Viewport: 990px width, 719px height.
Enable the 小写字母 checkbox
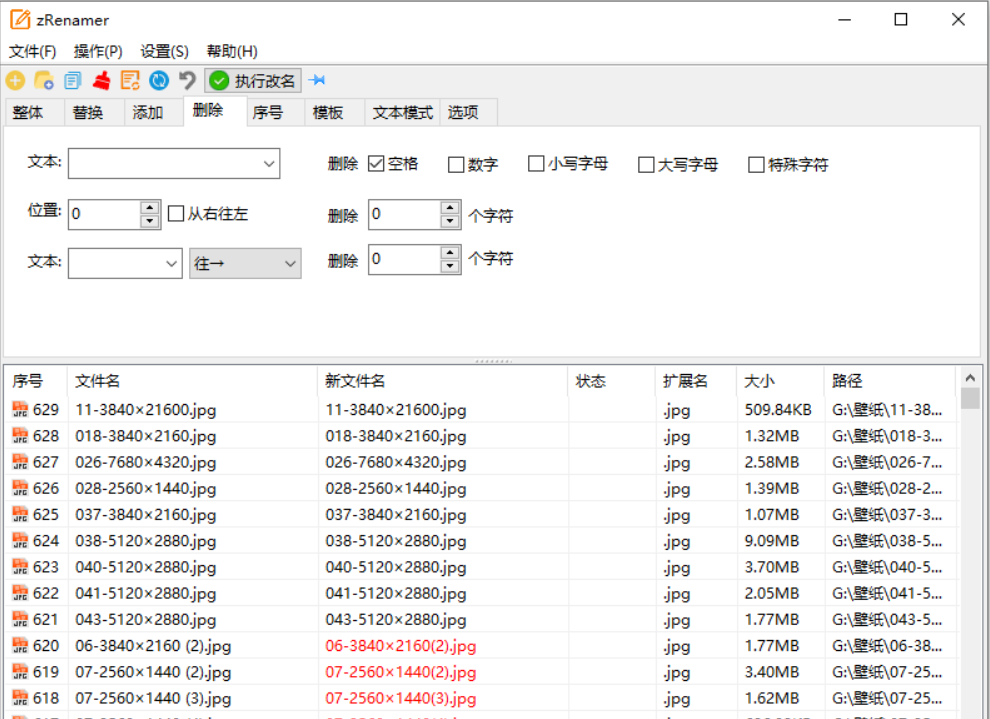[x=536, y=164]
